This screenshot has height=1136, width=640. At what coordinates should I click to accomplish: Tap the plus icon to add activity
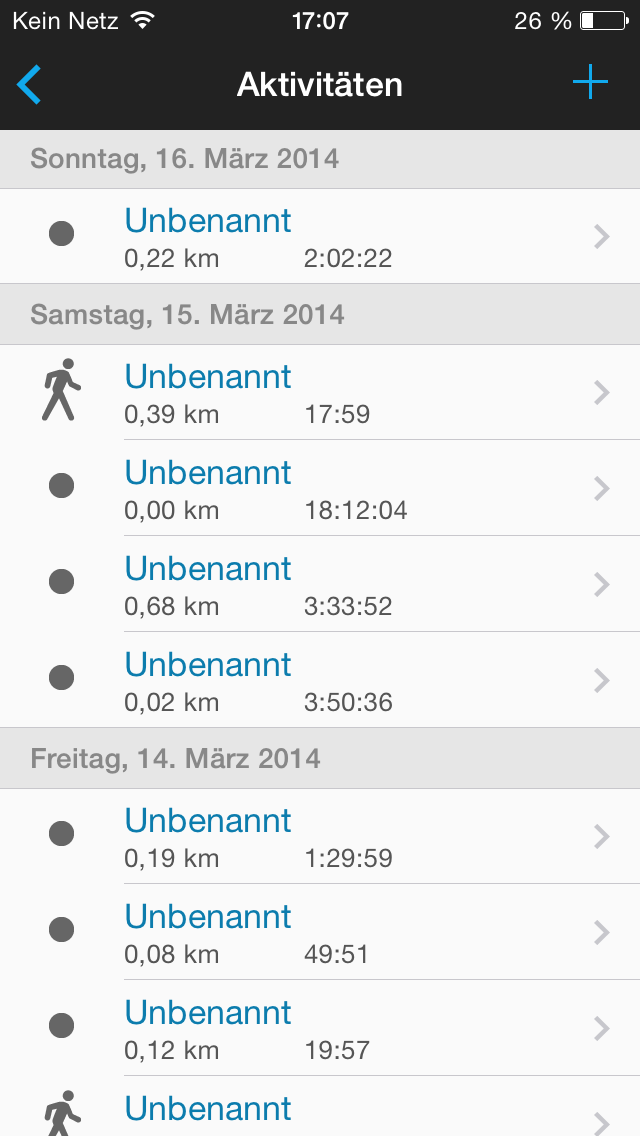pos(590,83)
